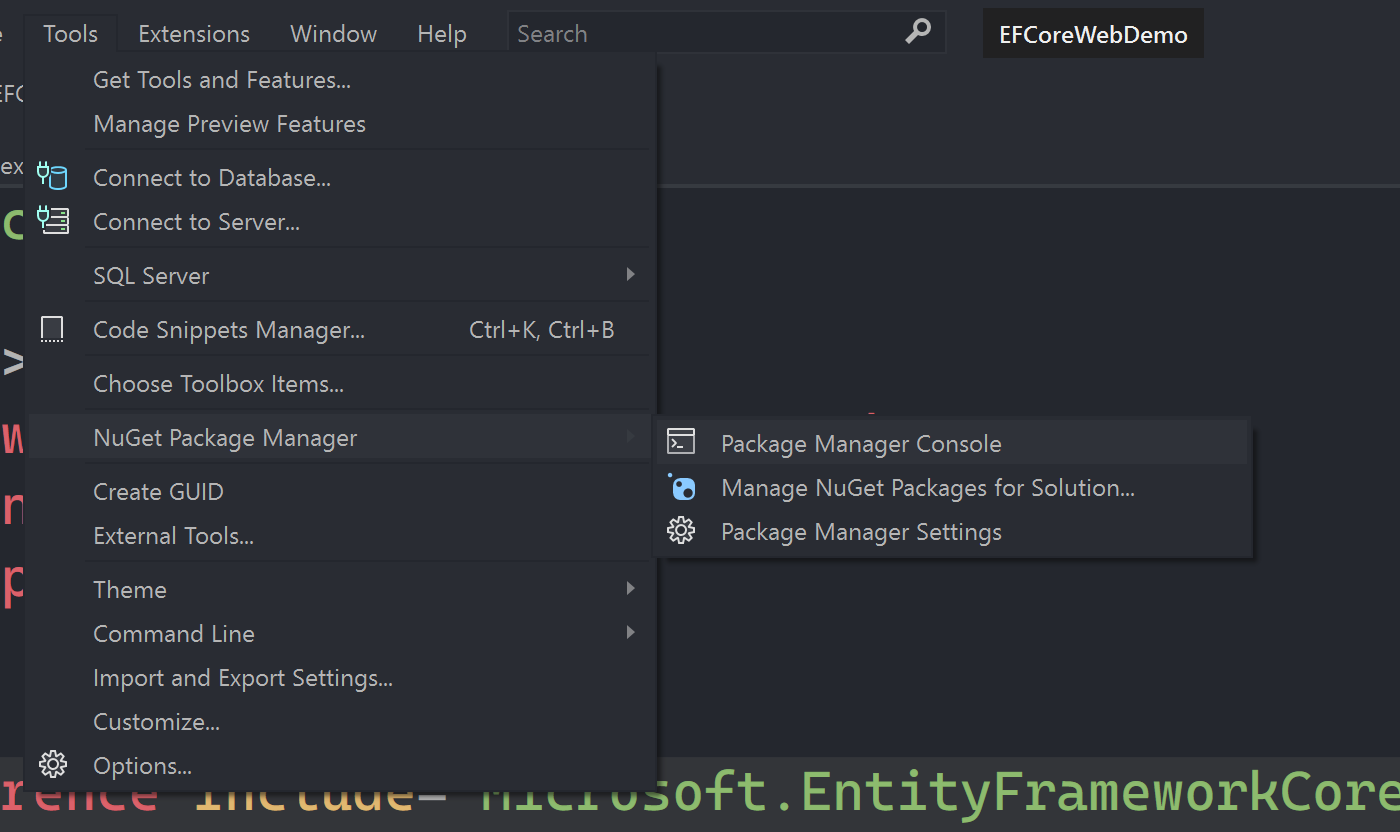Expand the SQL Server submenu
The image size is (1400, 832).
pyautogui.click(x=630, y=275)
